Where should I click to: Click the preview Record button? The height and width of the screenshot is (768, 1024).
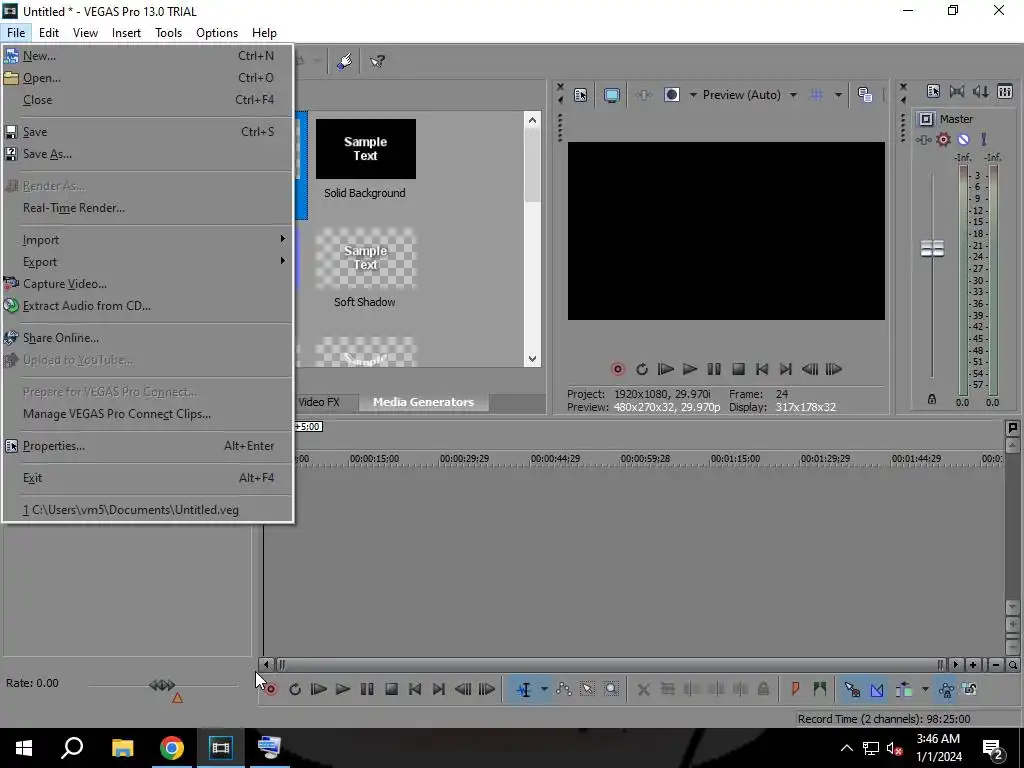pyautogui.click(x=617, y=369)
